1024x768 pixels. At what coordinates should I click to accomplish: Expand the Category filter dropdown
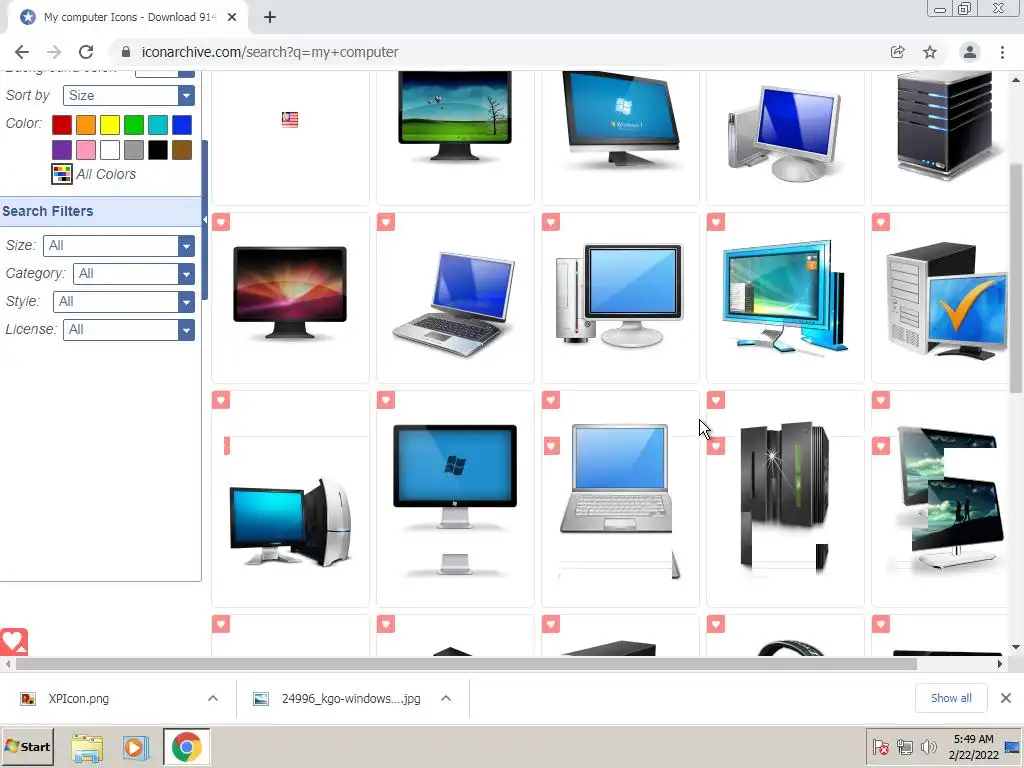(x=134, y=274)
